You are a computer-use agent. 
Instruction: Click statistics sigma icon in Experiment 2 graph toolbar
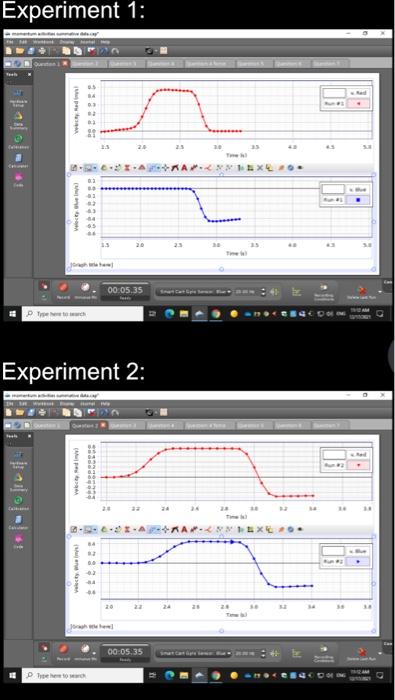click(x=126, y=530)
